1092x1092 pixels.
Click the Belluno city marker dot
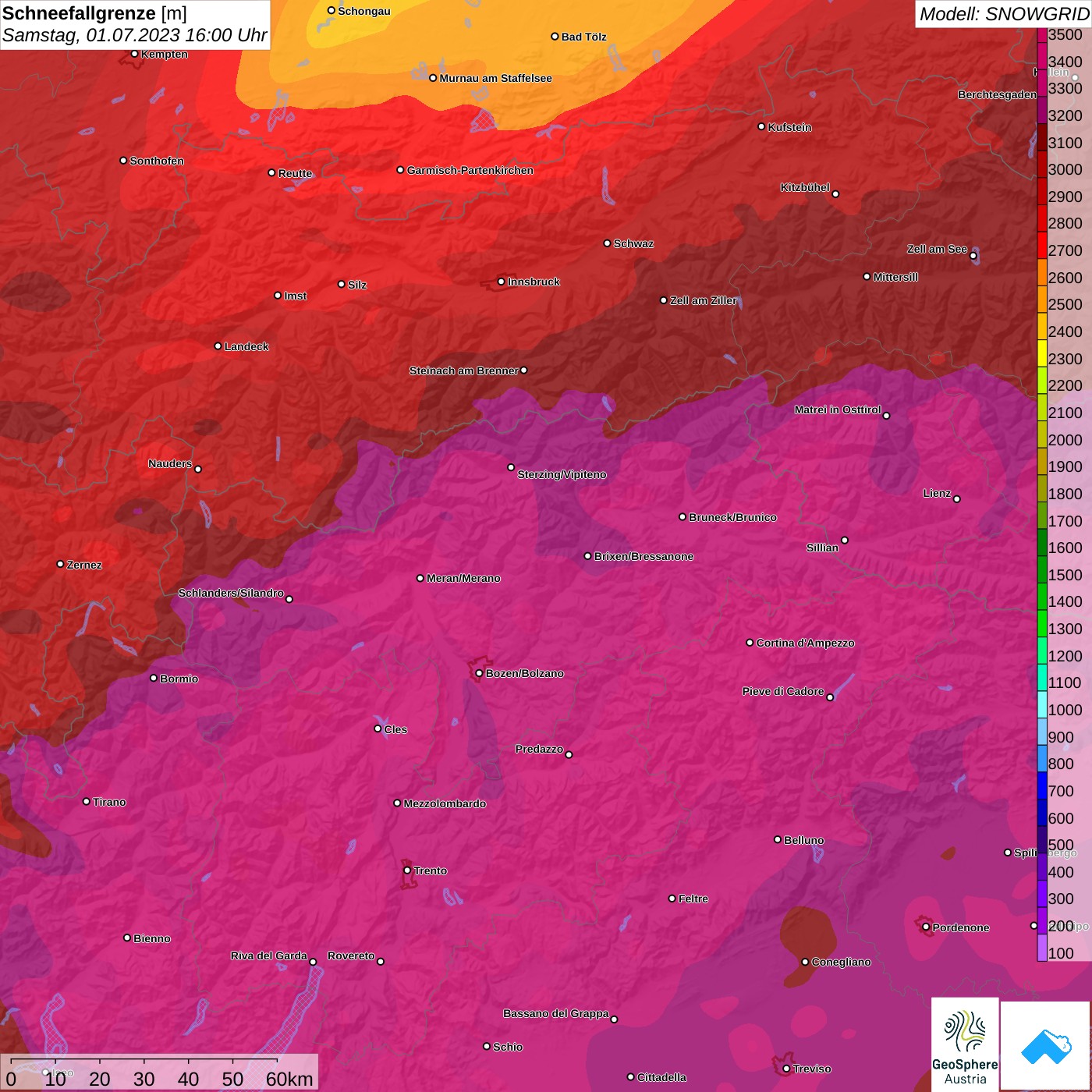click(x=778, y=839)
